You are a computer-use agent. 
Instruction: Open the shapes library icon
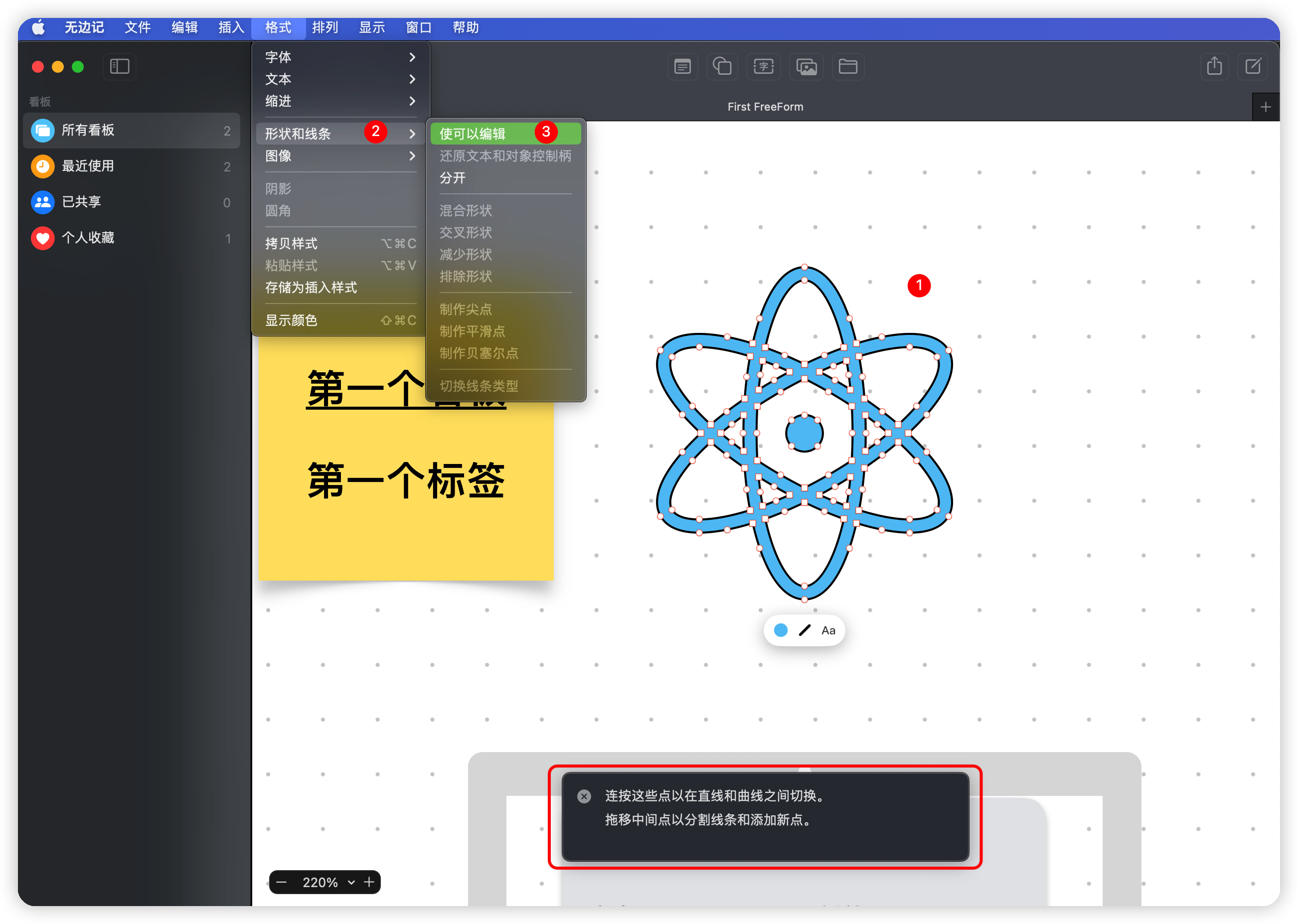pyautogui.click(x=722, y=67)
